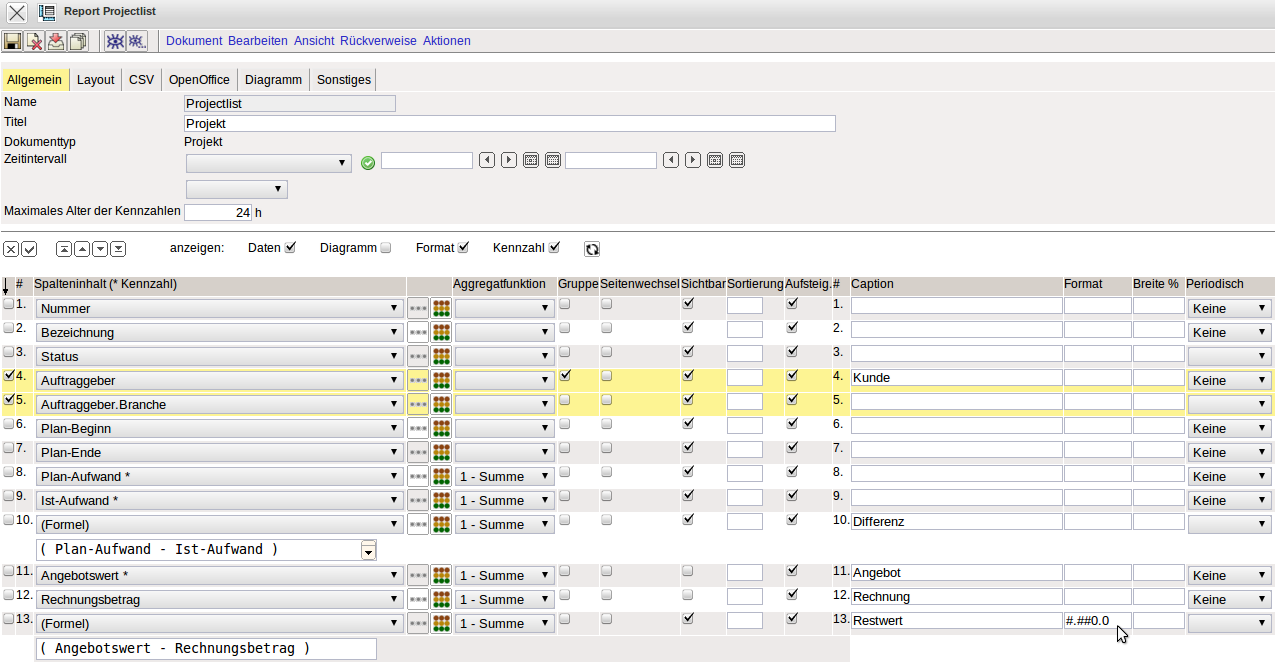
Task: Open color grid icon in Nummer row
Action: (x=440, y=309)
